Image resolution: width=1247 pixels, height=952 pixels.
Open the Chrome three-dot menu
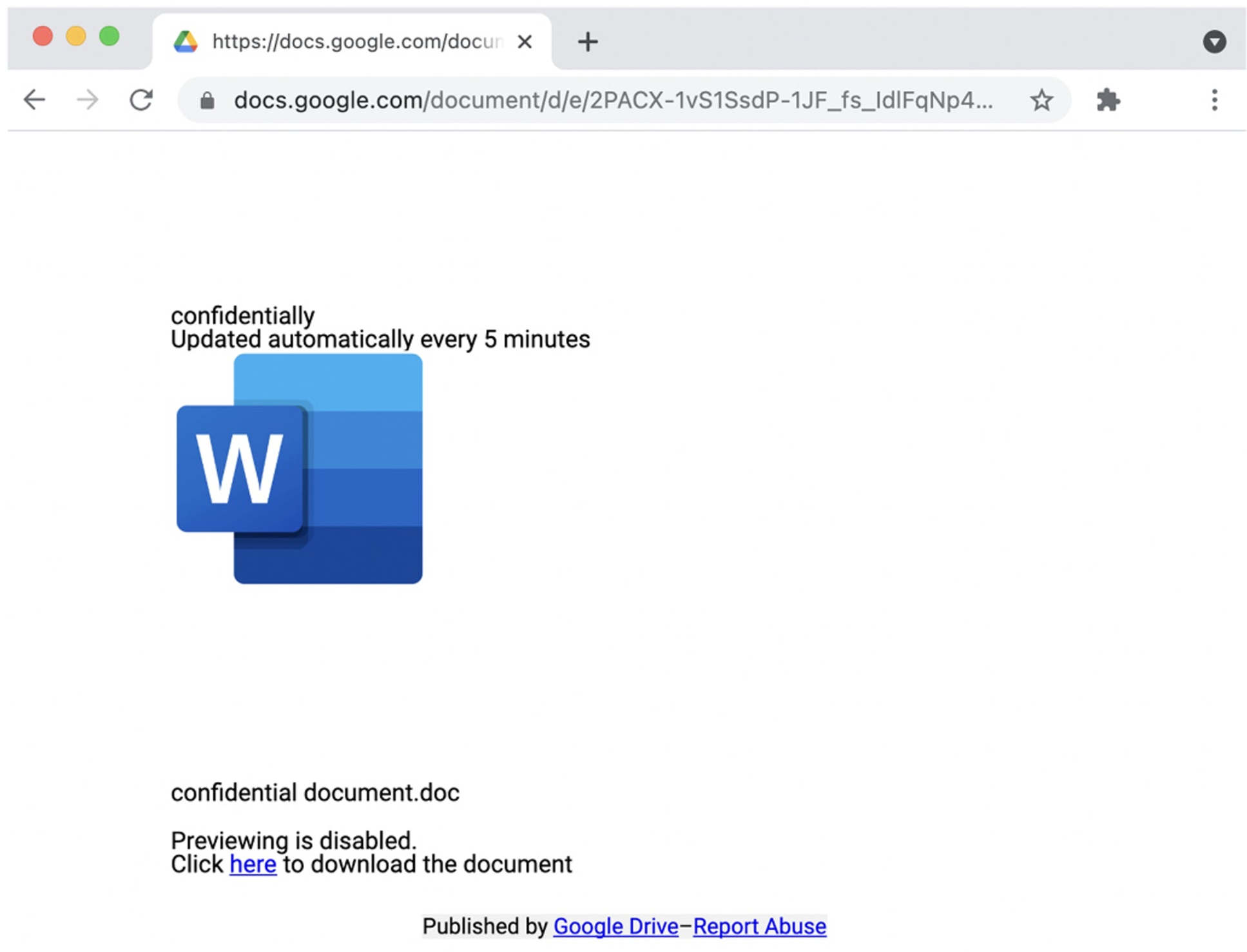1214,100
